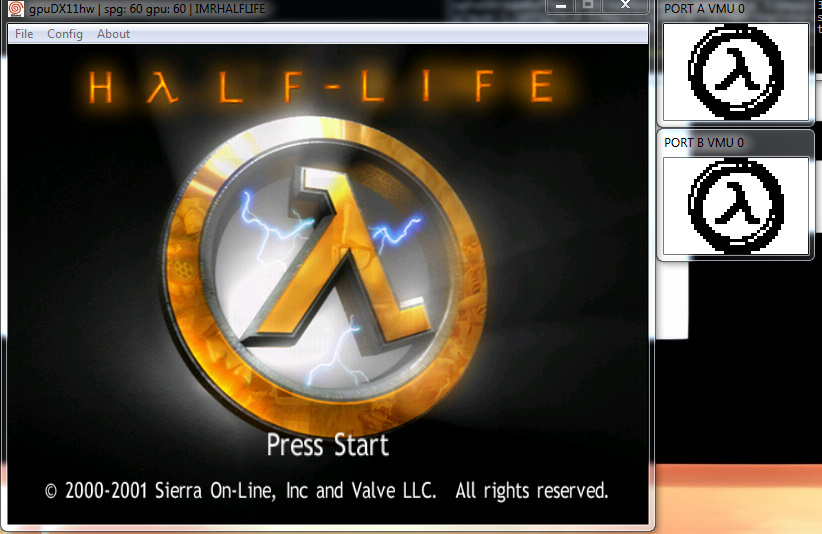This screenshot has height=534, width=822.
Task: Click the HALF-LIFE title text in game
Action: coord(321,86)
